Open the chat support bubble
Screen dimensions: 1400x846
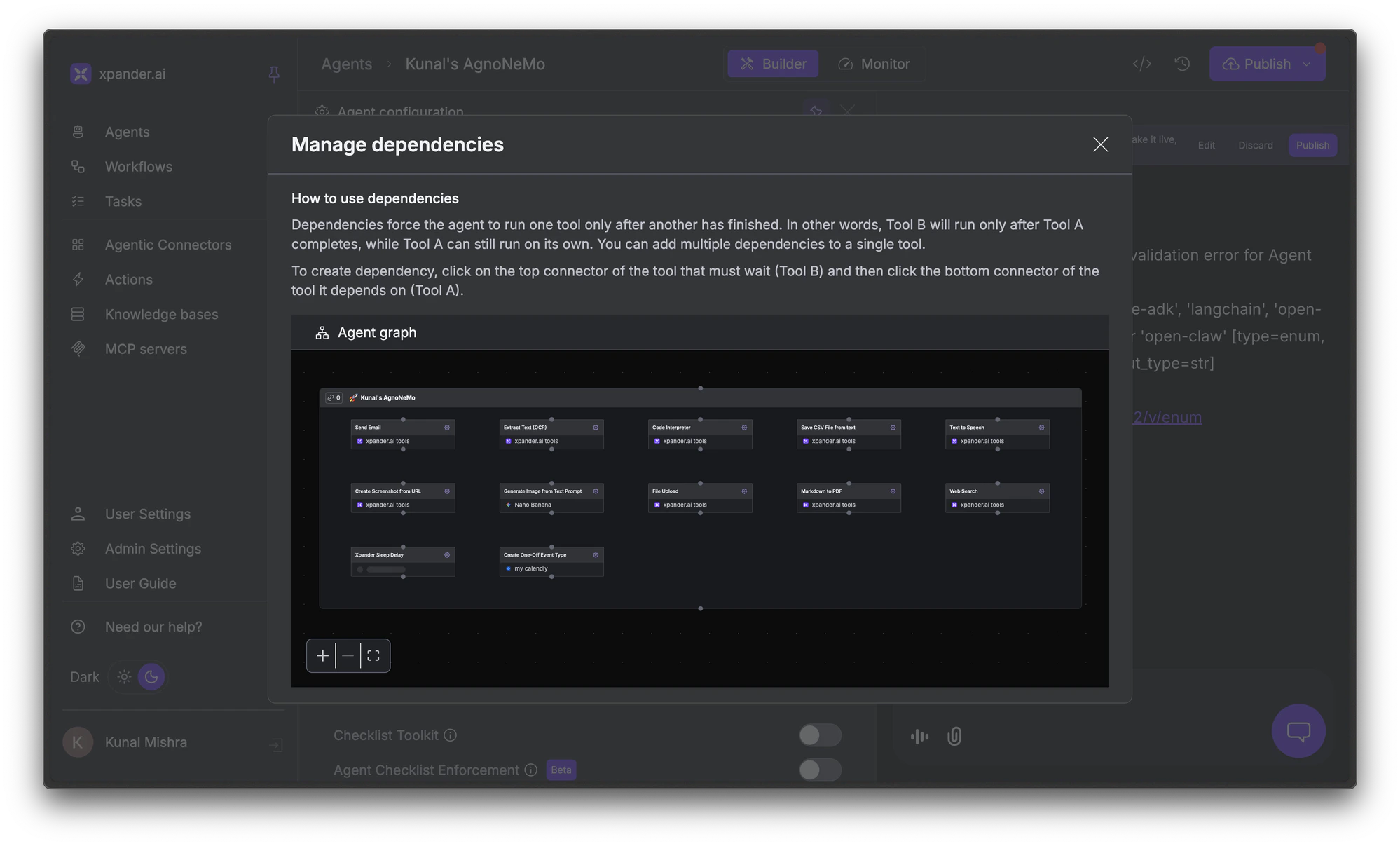[x=1298, y=731]
